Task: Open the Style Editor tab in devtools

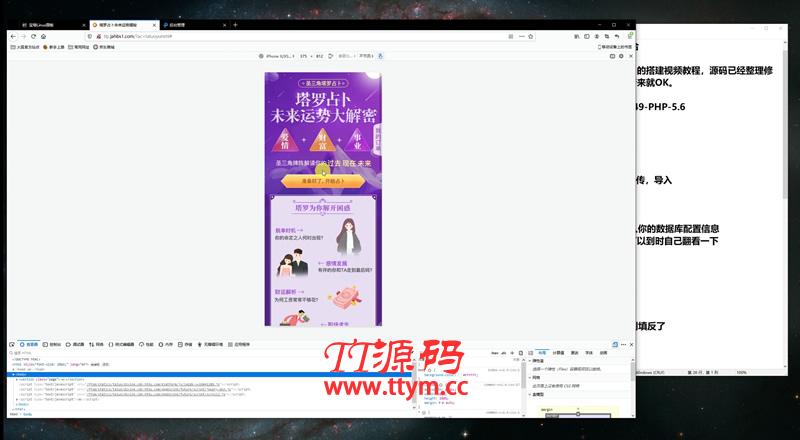Action: 121,345
